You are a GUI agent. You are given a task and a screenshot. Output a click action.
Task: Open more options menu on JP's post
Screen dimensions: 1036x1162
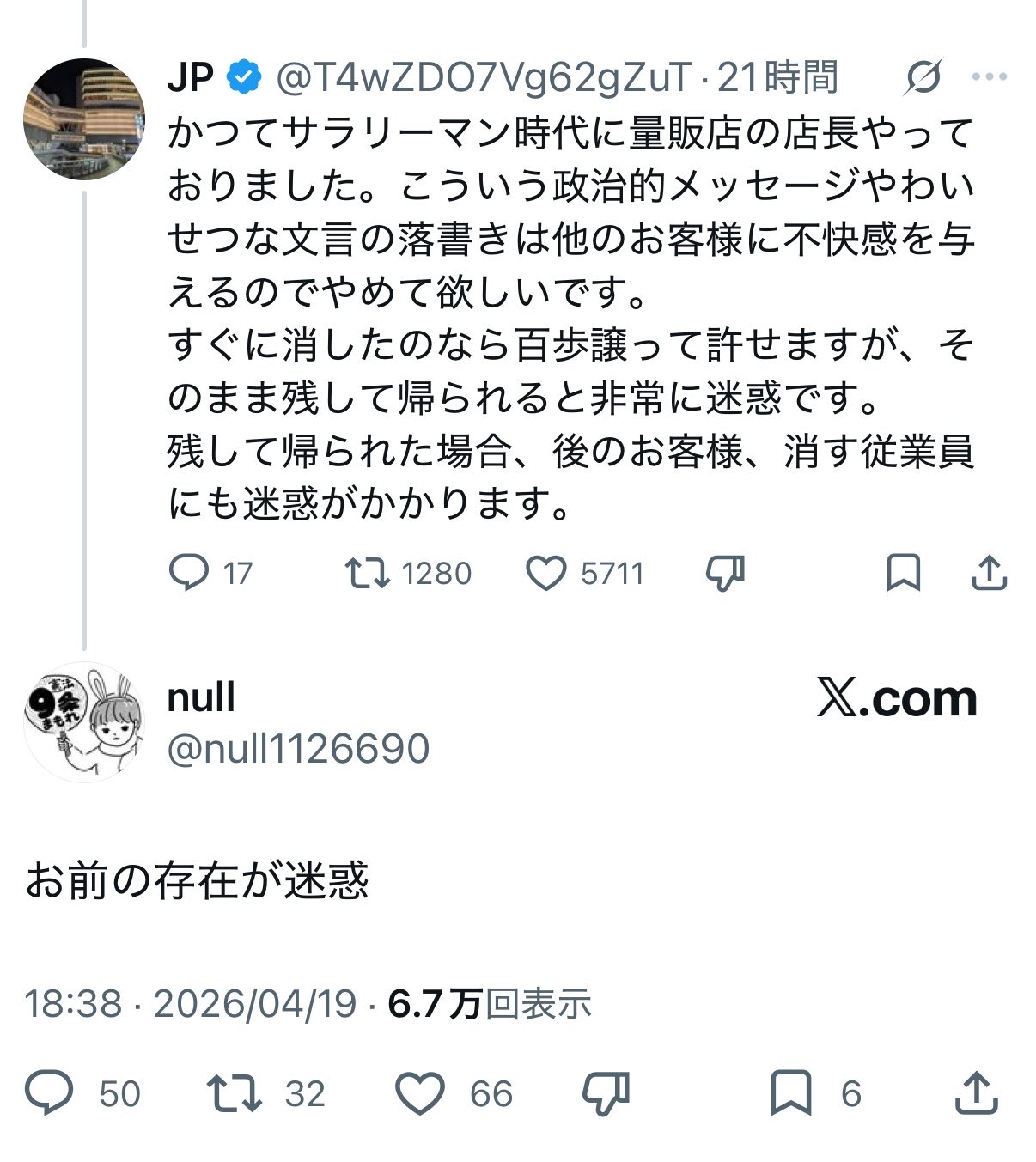tap(989, 78)
